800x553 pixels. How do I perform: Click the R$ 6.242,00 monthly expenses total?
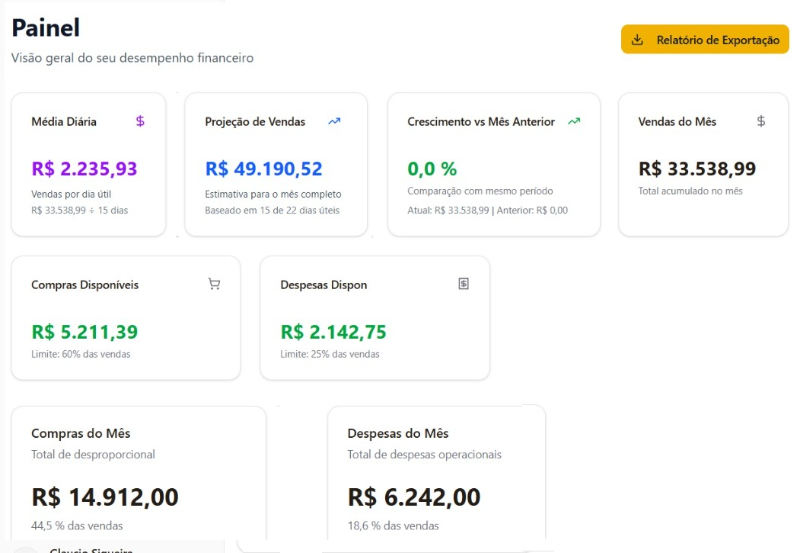point(414,497)
